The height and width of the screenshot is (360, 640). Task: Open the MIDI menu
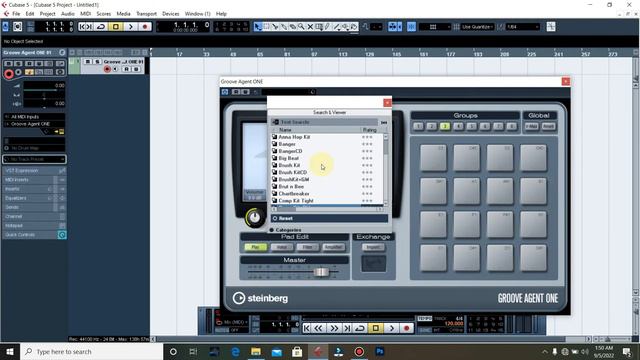tap(85, 14)
